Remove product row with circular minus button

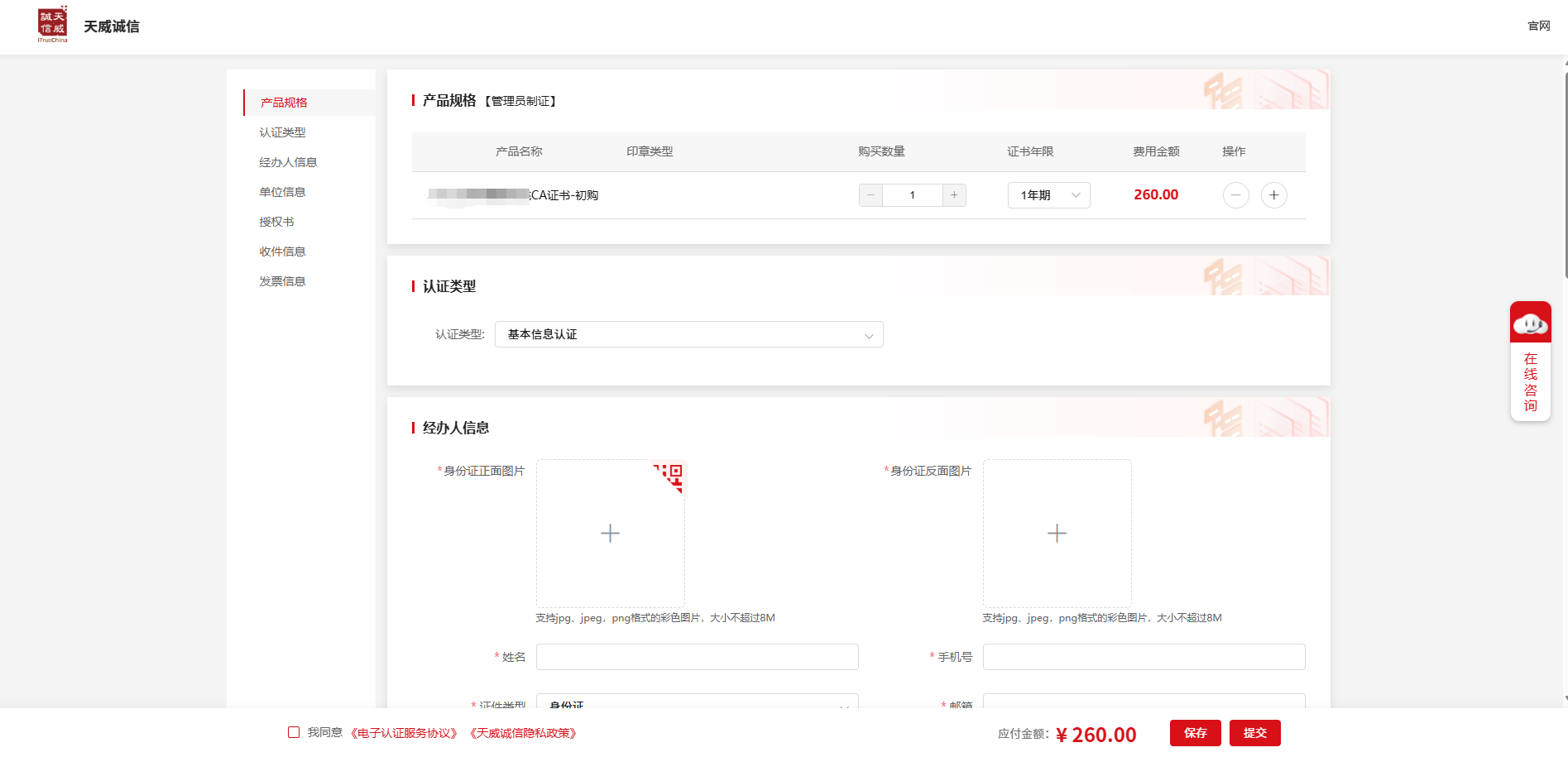tap(1235, 195)
